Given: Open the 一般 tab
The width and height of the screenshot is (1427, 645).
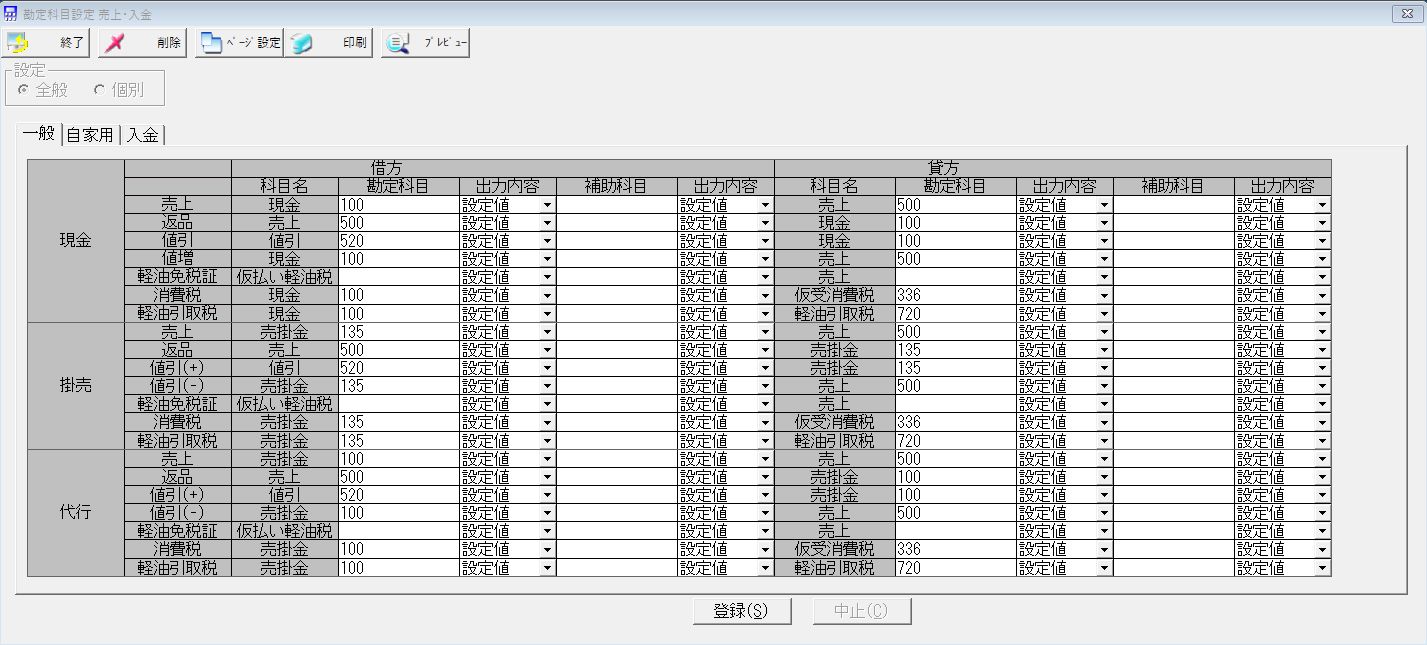Looking at the screenshot, I should [x=38, y=134].
